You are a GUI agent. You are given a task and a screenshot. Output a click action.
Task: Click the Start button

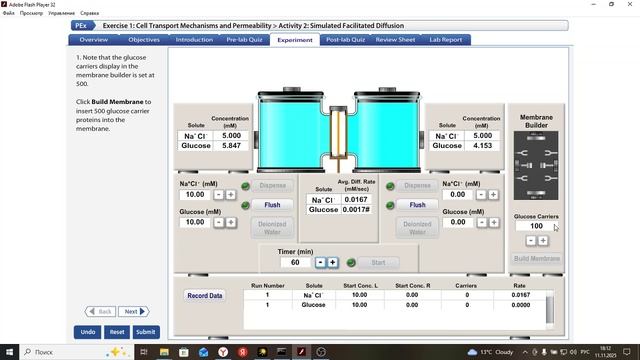point(378,262)
